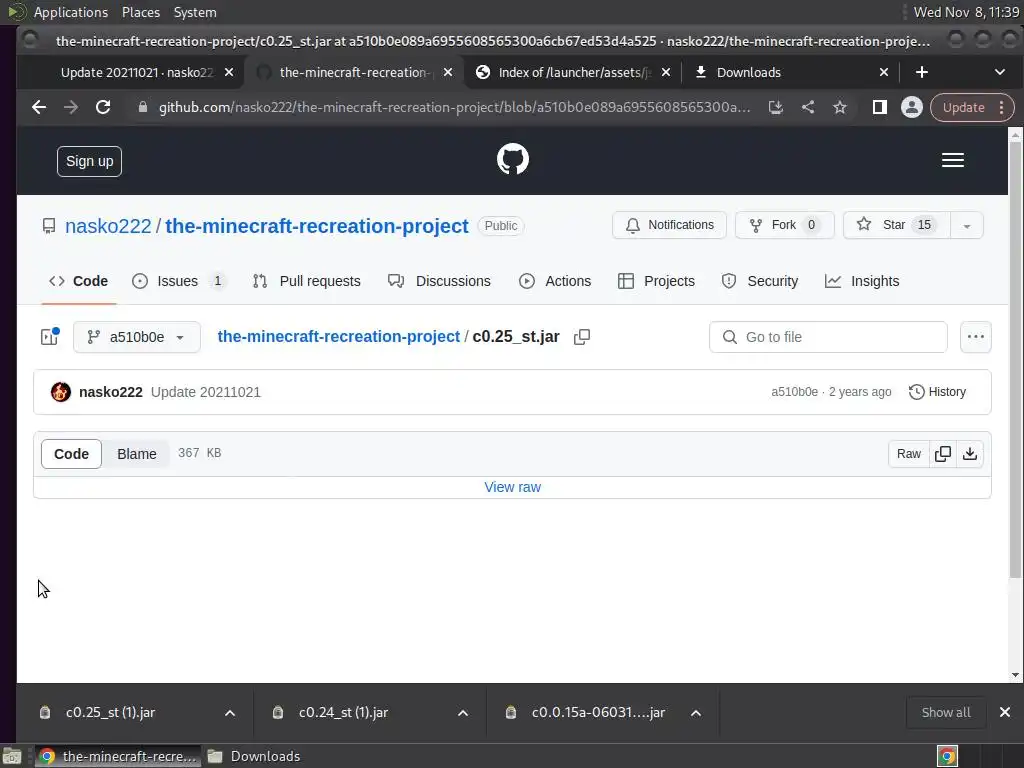Open the GitHub hamburger menu
Viewport: 1024px width, 768px height.
pyautogui.click(x=953, y=160)
